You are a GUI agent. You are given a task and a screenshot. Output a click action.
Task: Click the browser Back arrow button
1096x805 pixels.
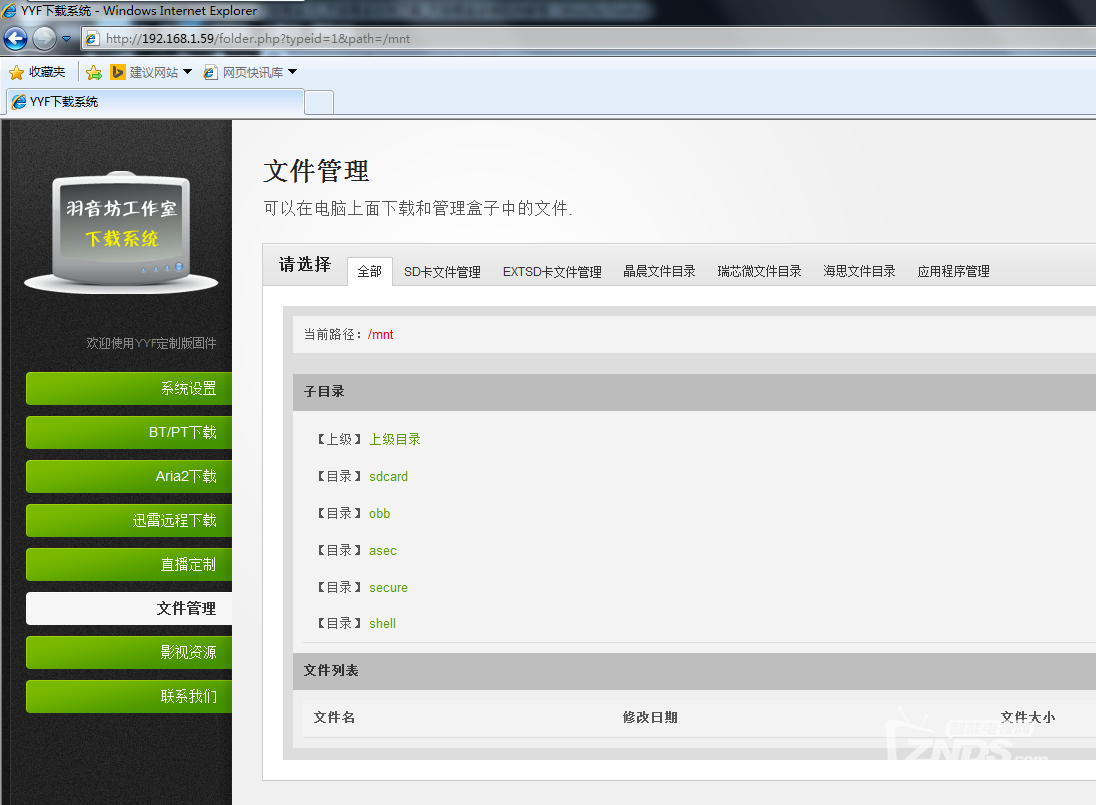tap(15, 38)
